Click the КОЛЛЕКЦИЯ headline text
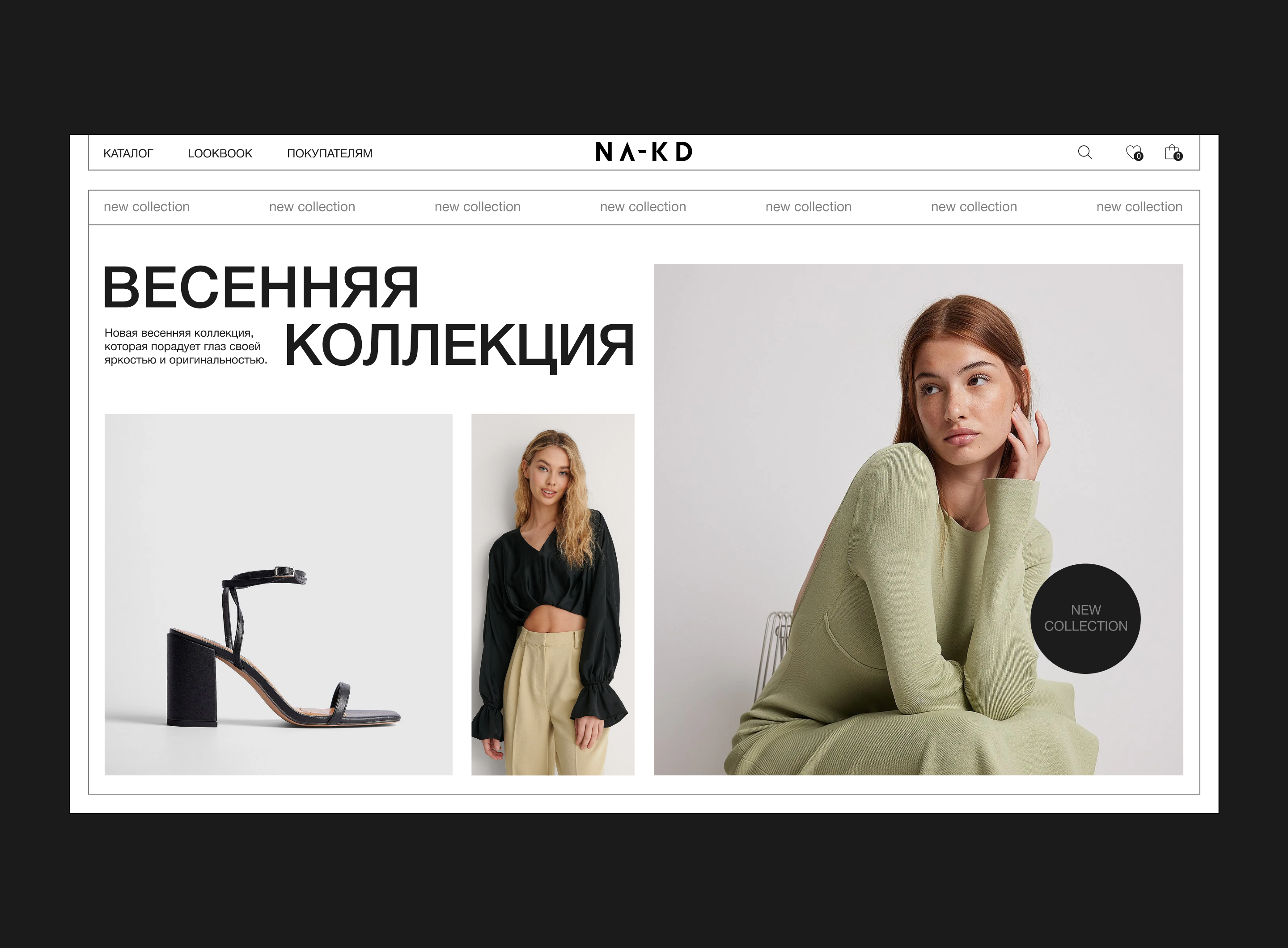This screenshot has width=1288, height=948. 459,346
